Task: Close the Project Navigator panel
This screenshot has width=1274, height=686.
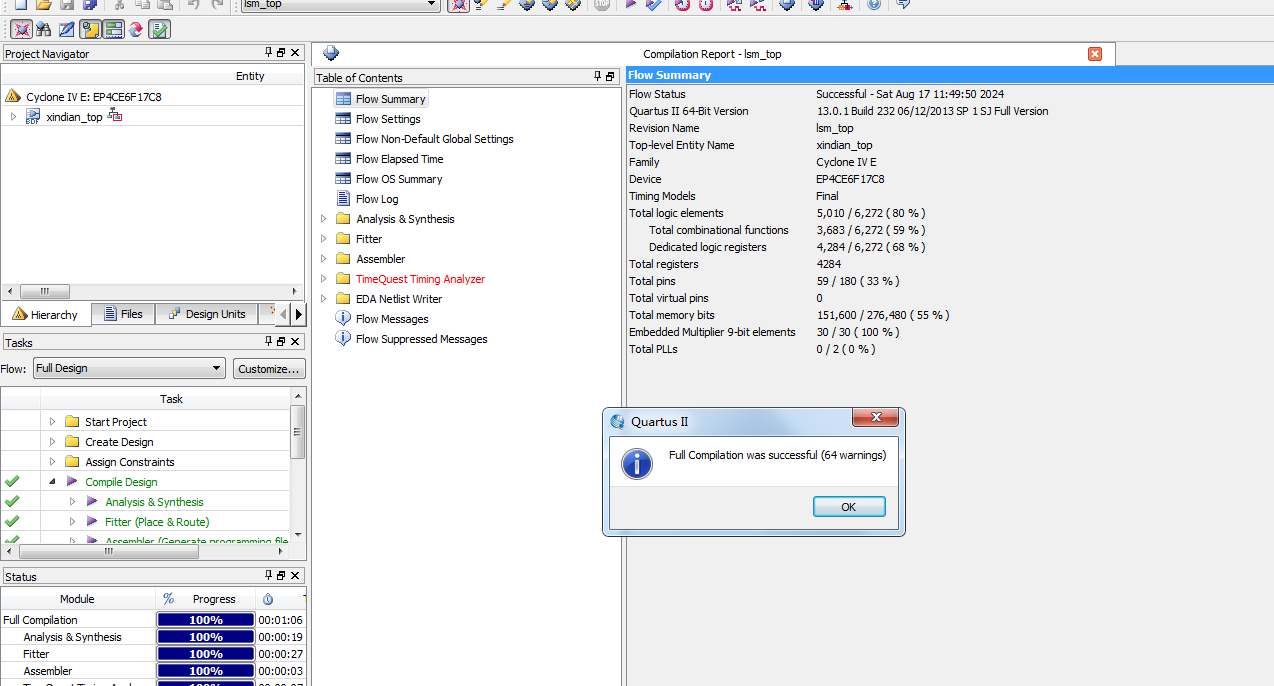Action: point(295,53)
